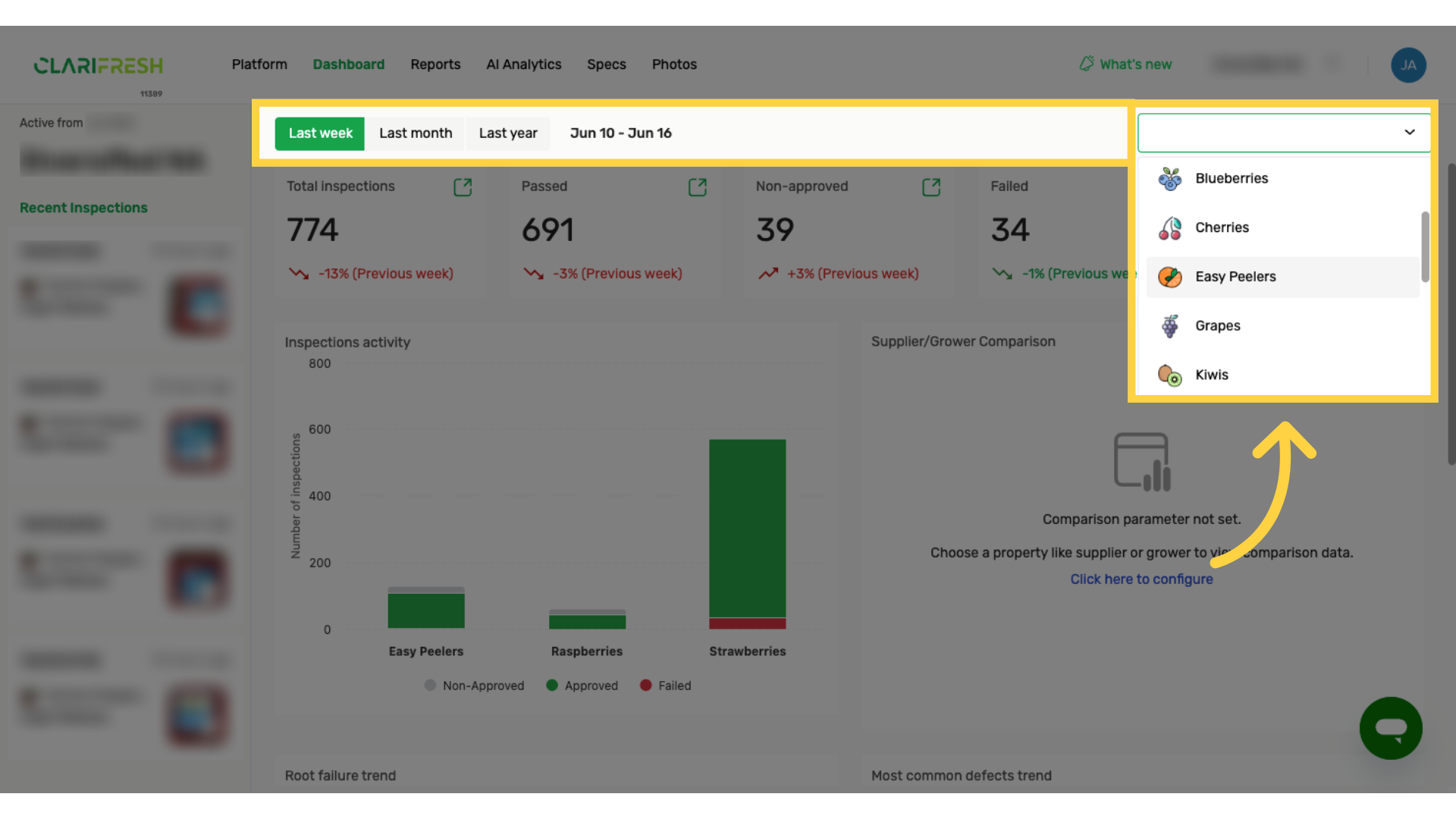
Task: Click the -13% (Previous week) text
Action: pos(386,274)
